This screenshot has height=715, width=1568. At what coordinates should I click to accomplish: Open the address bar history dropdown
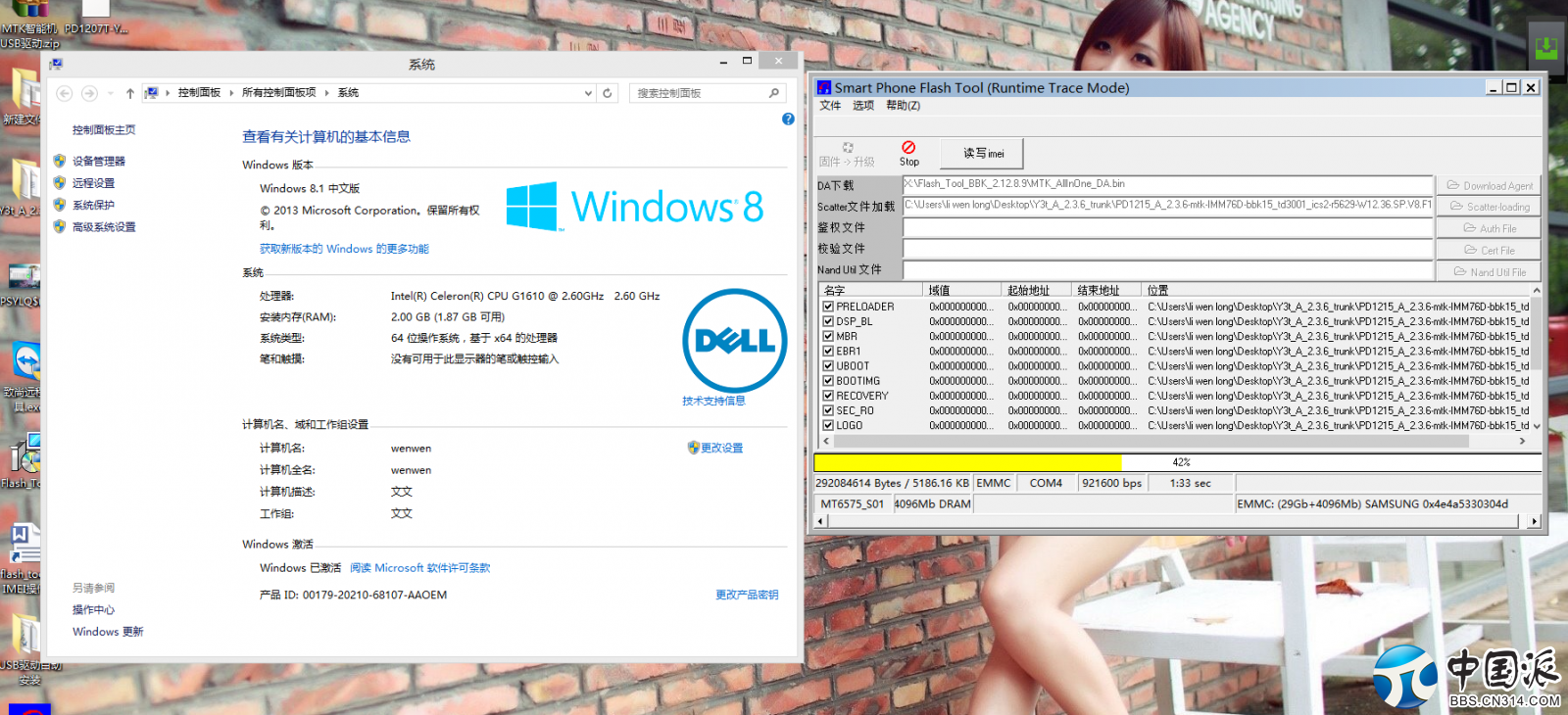coord(588,93)
